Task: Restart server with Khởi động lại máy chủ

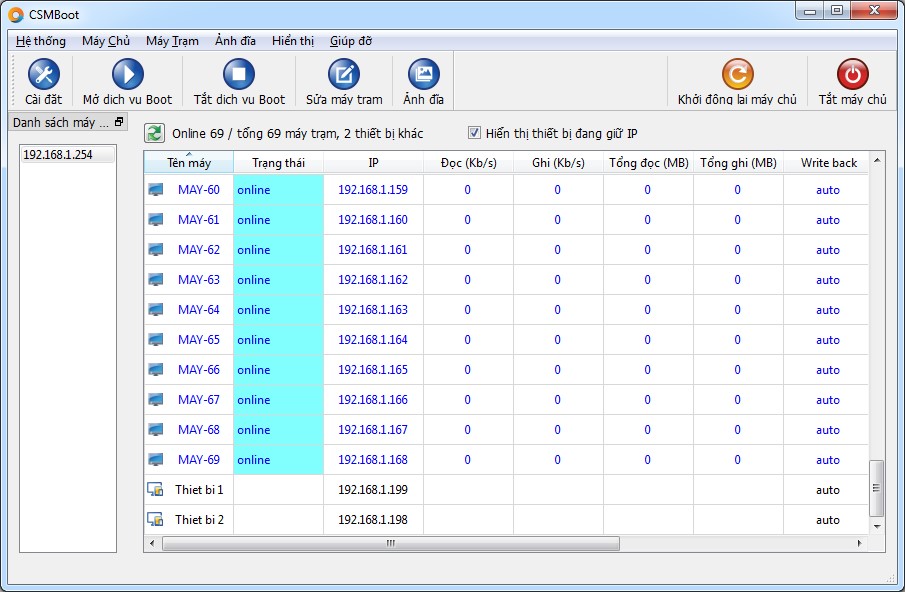Action: [x=737, y=81]
